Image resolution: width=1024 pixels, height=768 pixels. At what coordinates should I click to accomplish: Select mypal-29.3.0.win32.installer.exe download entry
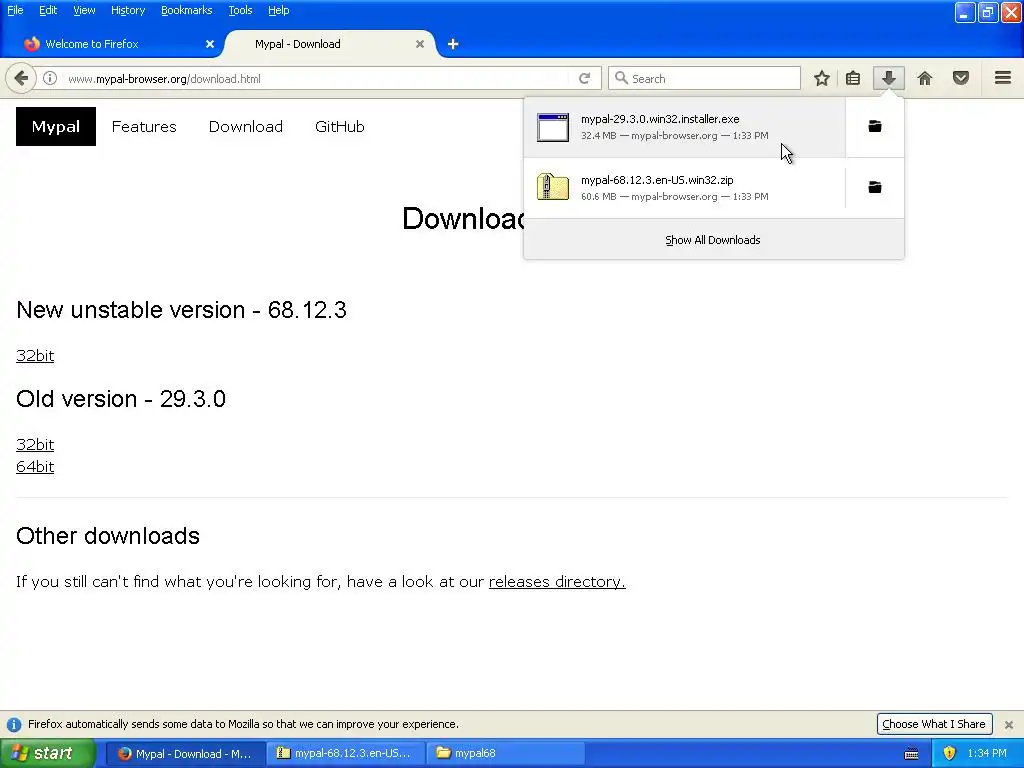(x=684, y=127)
